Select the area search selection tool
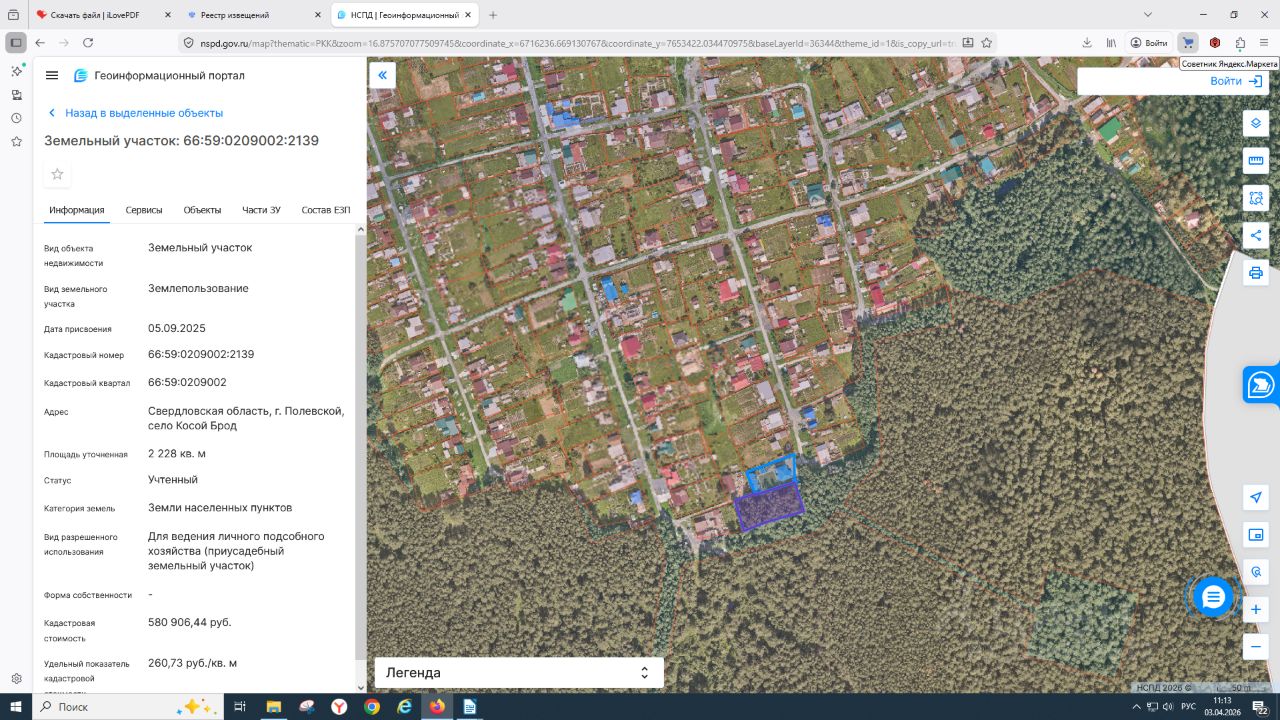Viewport: 1280px width, 720px height. pos(1256,198)
